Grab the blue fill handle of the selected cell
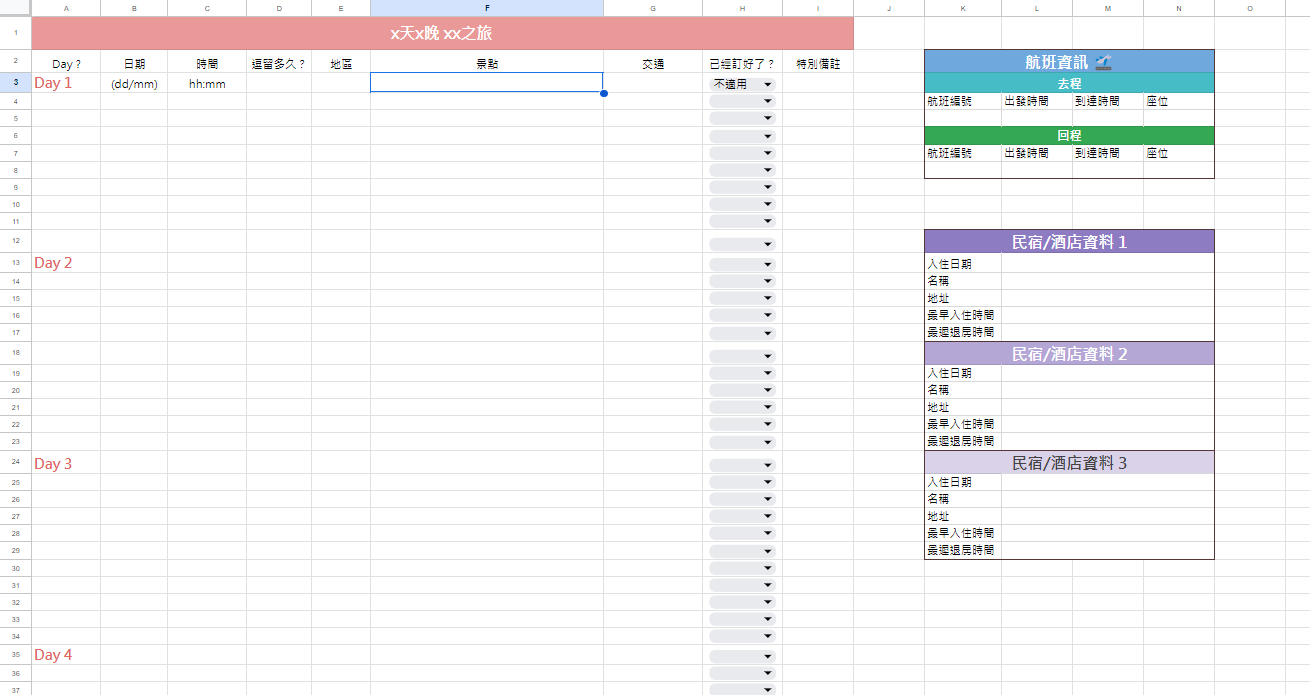Screen dimensions: 1310x695 point(604,93)
